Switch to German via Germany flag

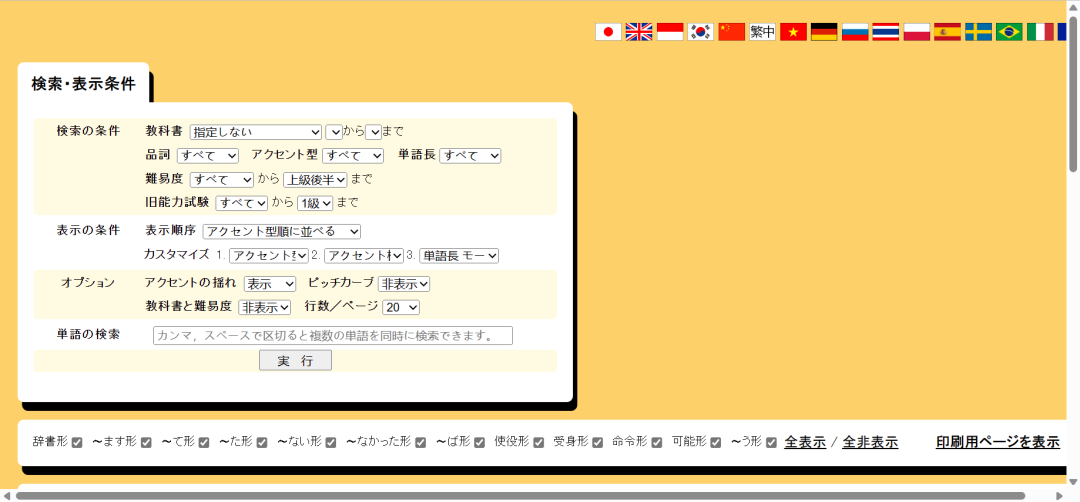824,32
